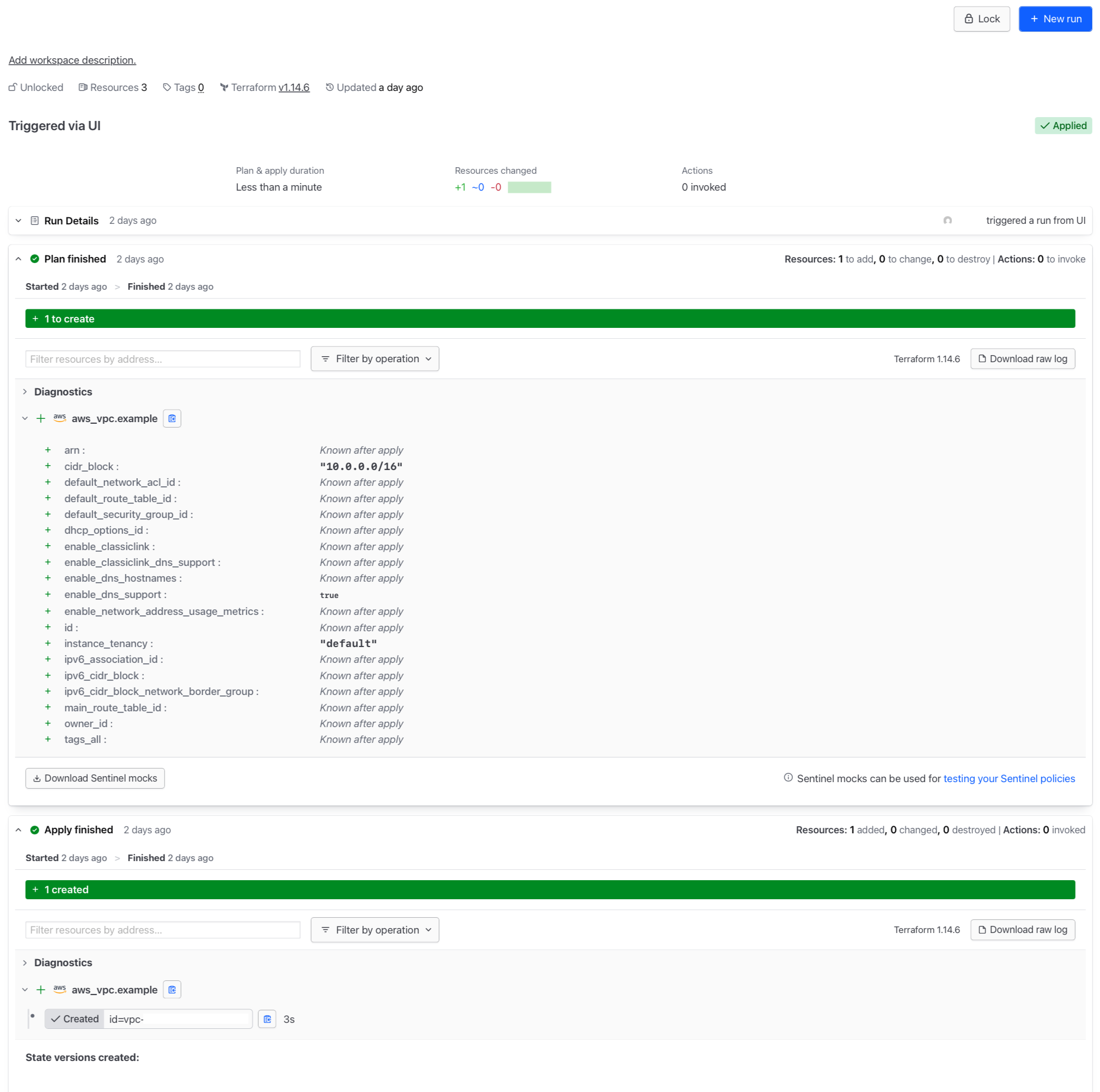Expand Diagnostics under the plan section
Image resolution: width=1100 pixels, height=1092 pixels.
point(25,392)
